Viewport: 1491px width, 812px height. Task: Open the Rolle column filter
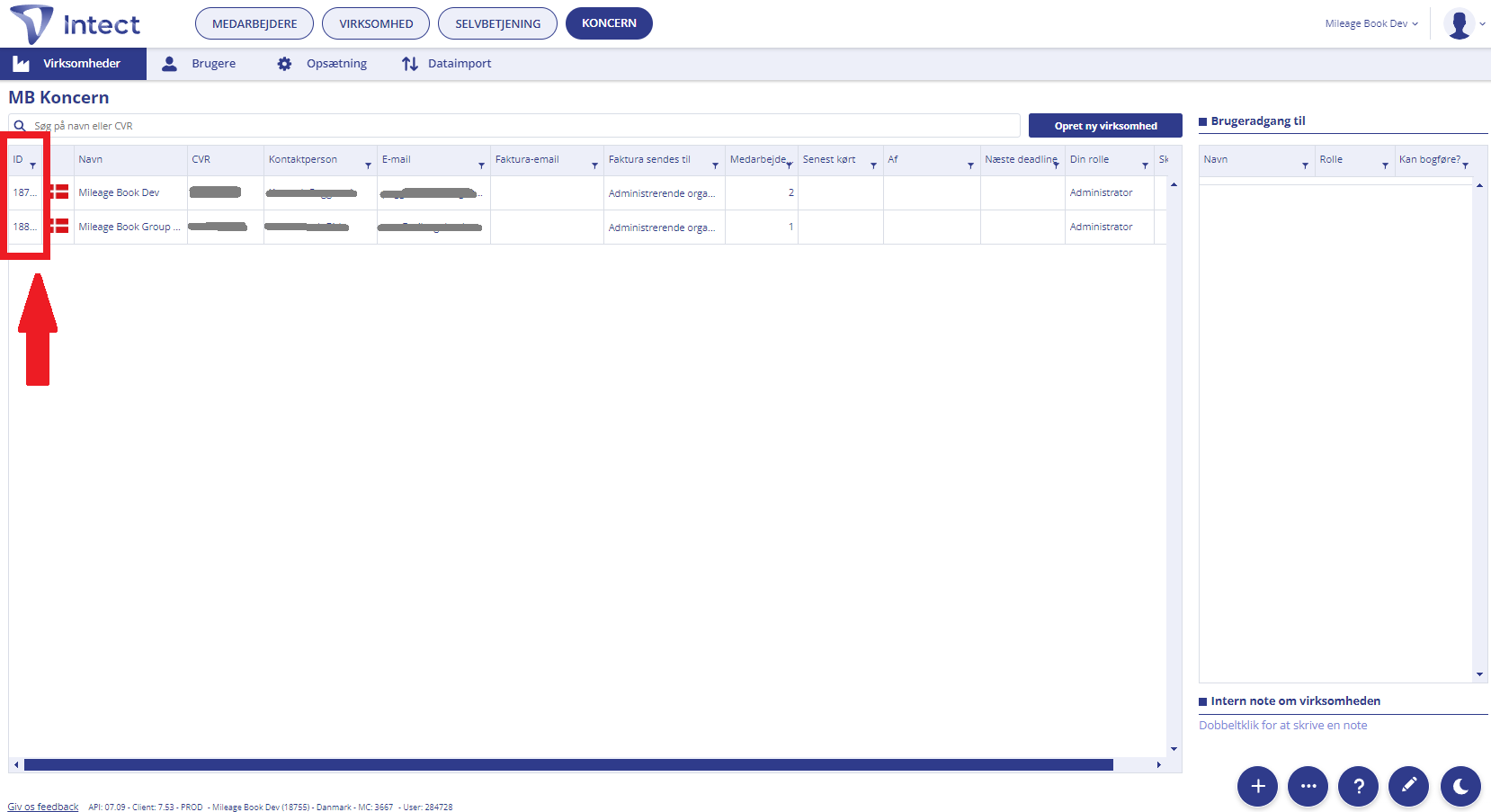pyautogui.click(x=1385, y=165)
